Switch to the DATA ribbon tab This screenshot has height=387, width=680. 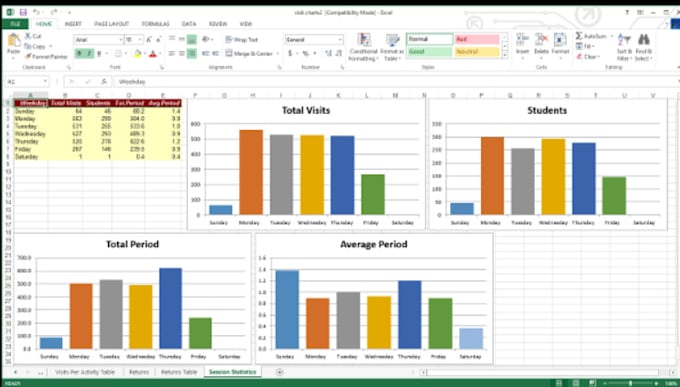[189, 24]
